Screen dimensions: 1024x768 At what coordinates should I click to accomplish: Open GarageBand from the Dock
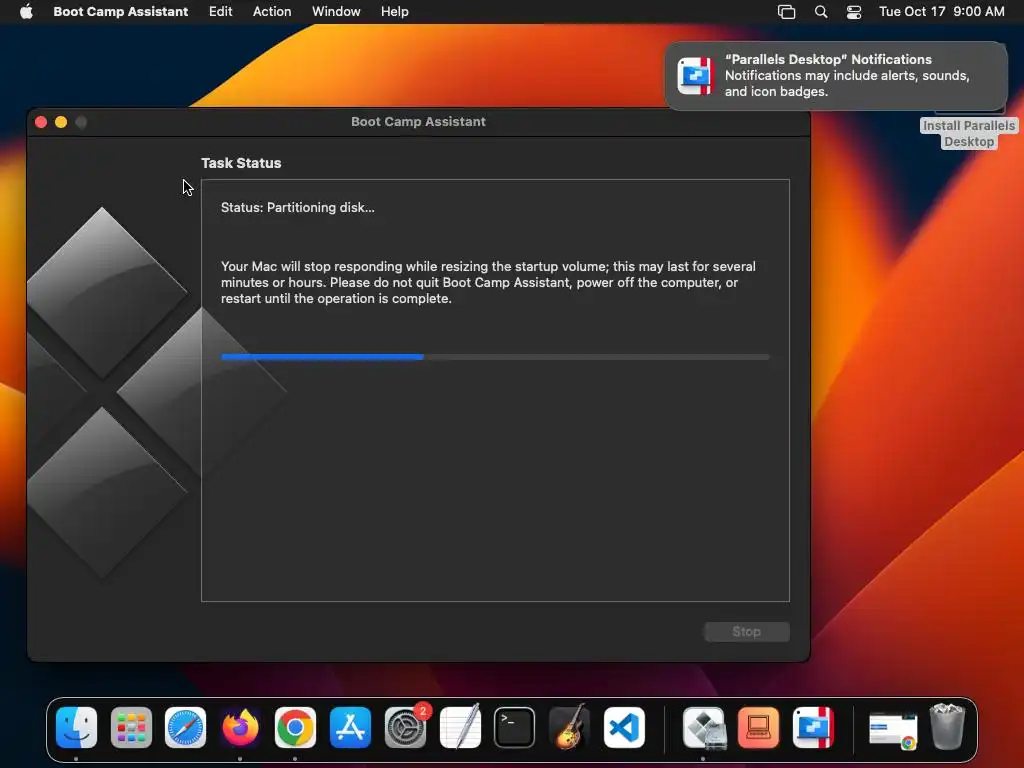click(x=569, y=727)
